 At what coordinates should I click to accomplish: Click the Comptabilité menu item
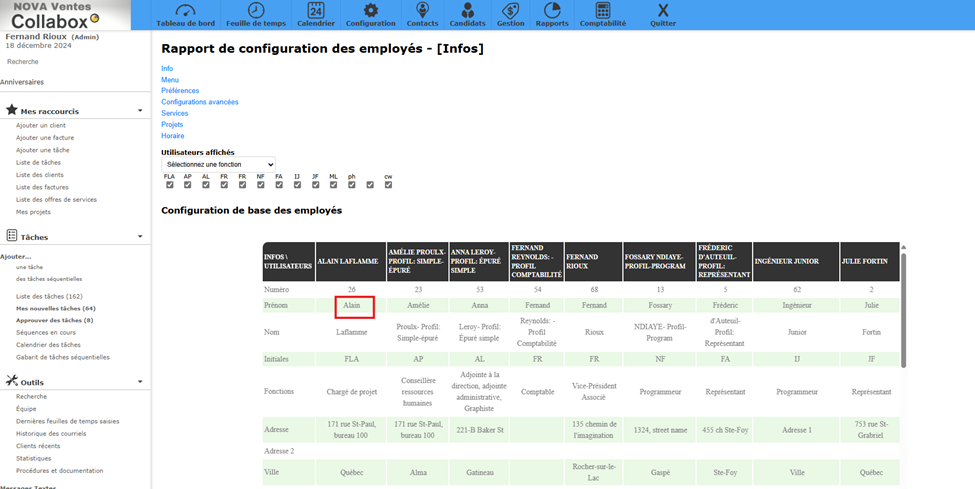603,14
